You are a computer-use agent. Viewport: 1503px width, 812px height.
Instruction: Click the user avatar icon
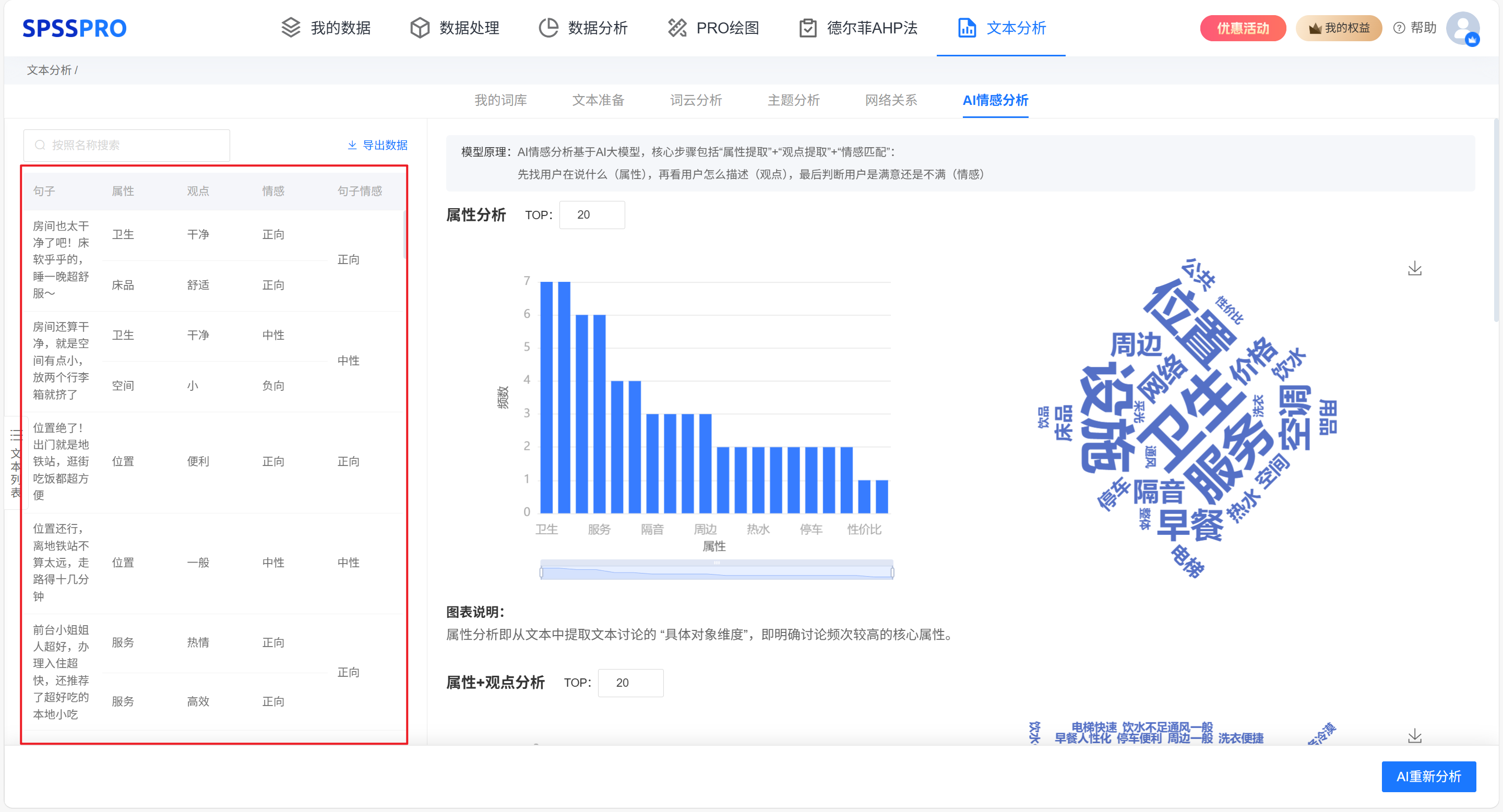[x=1462, y=28]
